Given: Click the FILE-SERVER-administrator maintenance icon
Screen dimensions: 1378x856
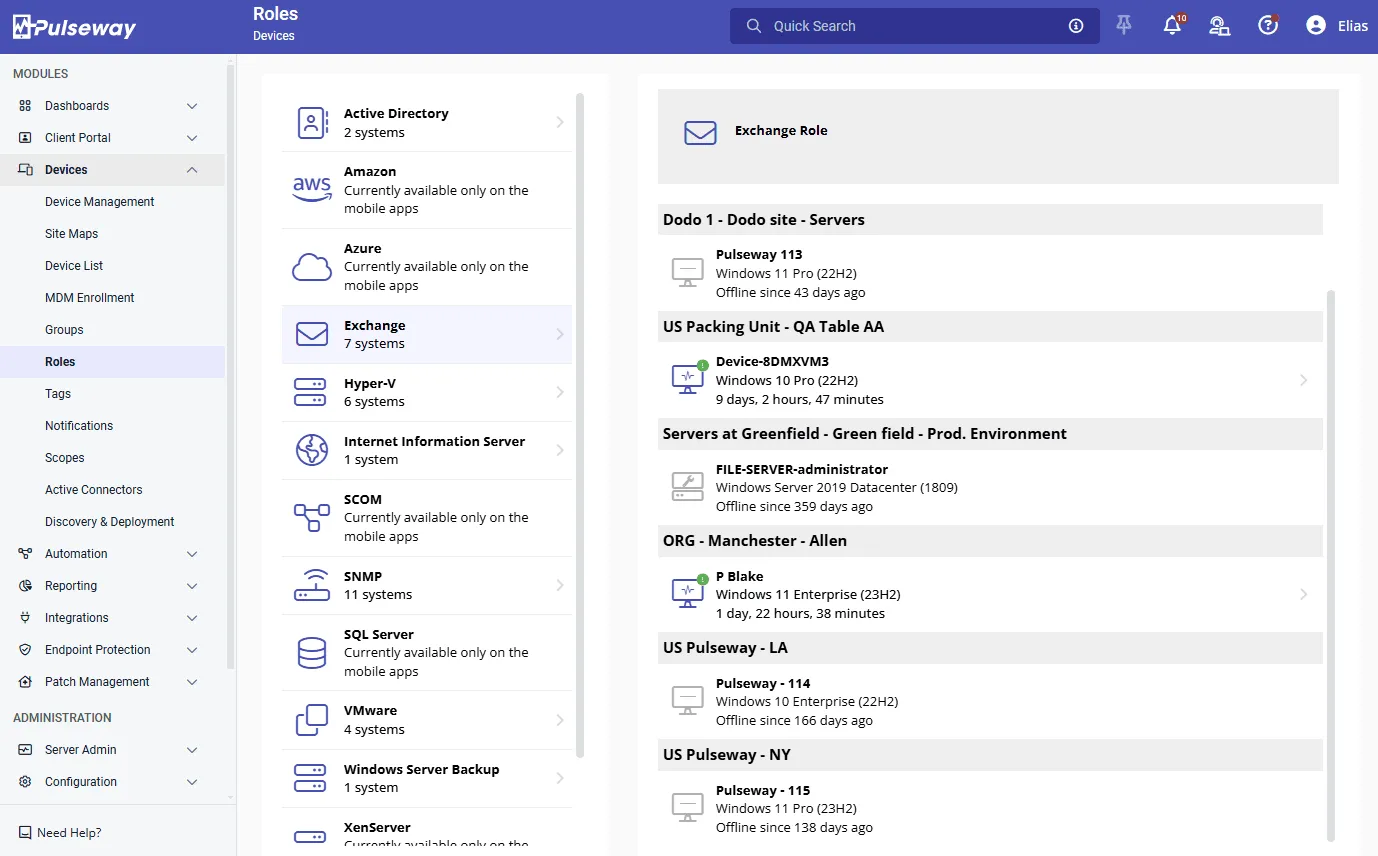Looking at the screenshot, I should [688, 486].
